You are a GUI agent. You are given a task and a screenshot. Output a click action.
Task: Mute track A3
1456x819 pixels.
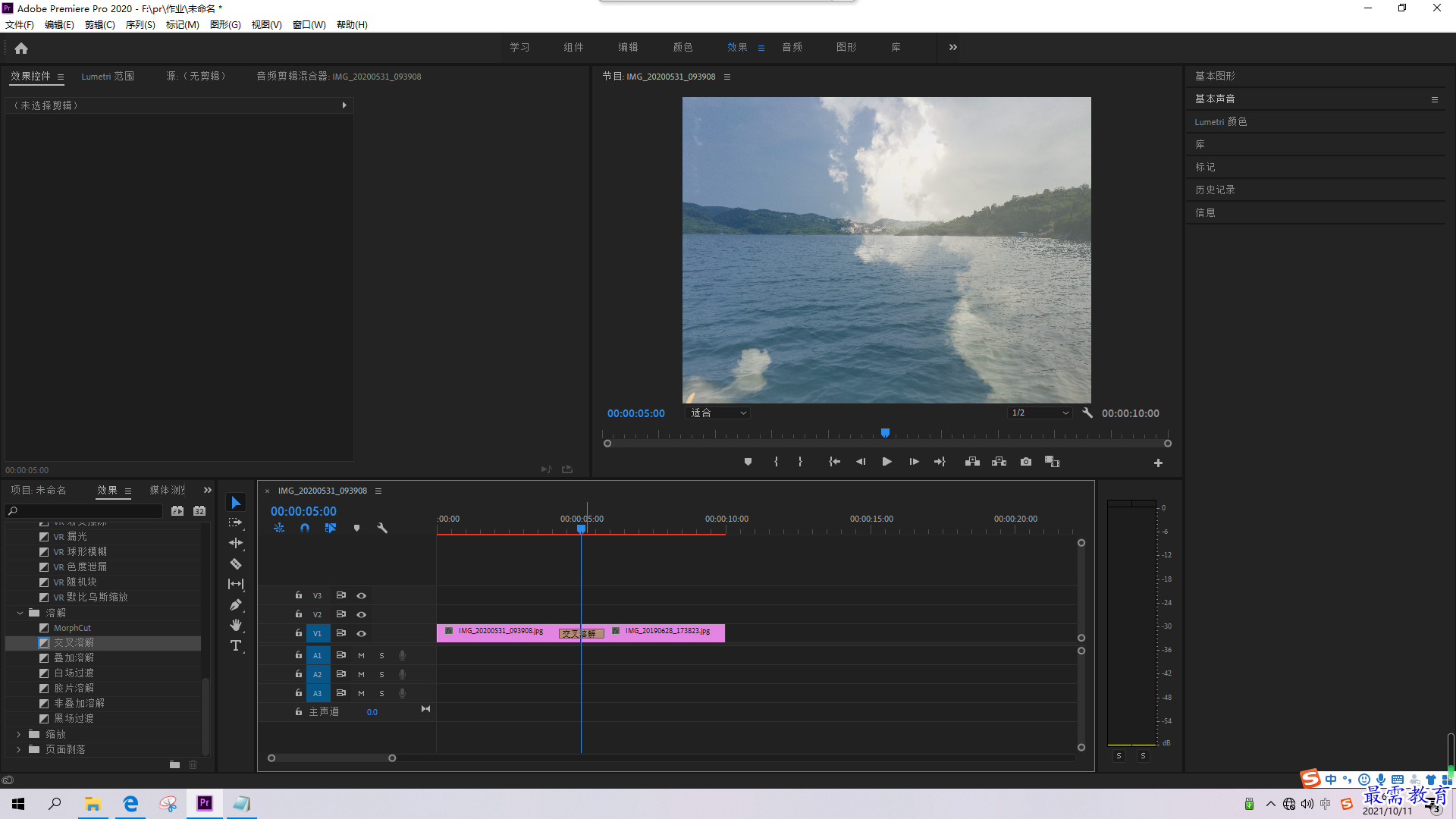[361, 694]
